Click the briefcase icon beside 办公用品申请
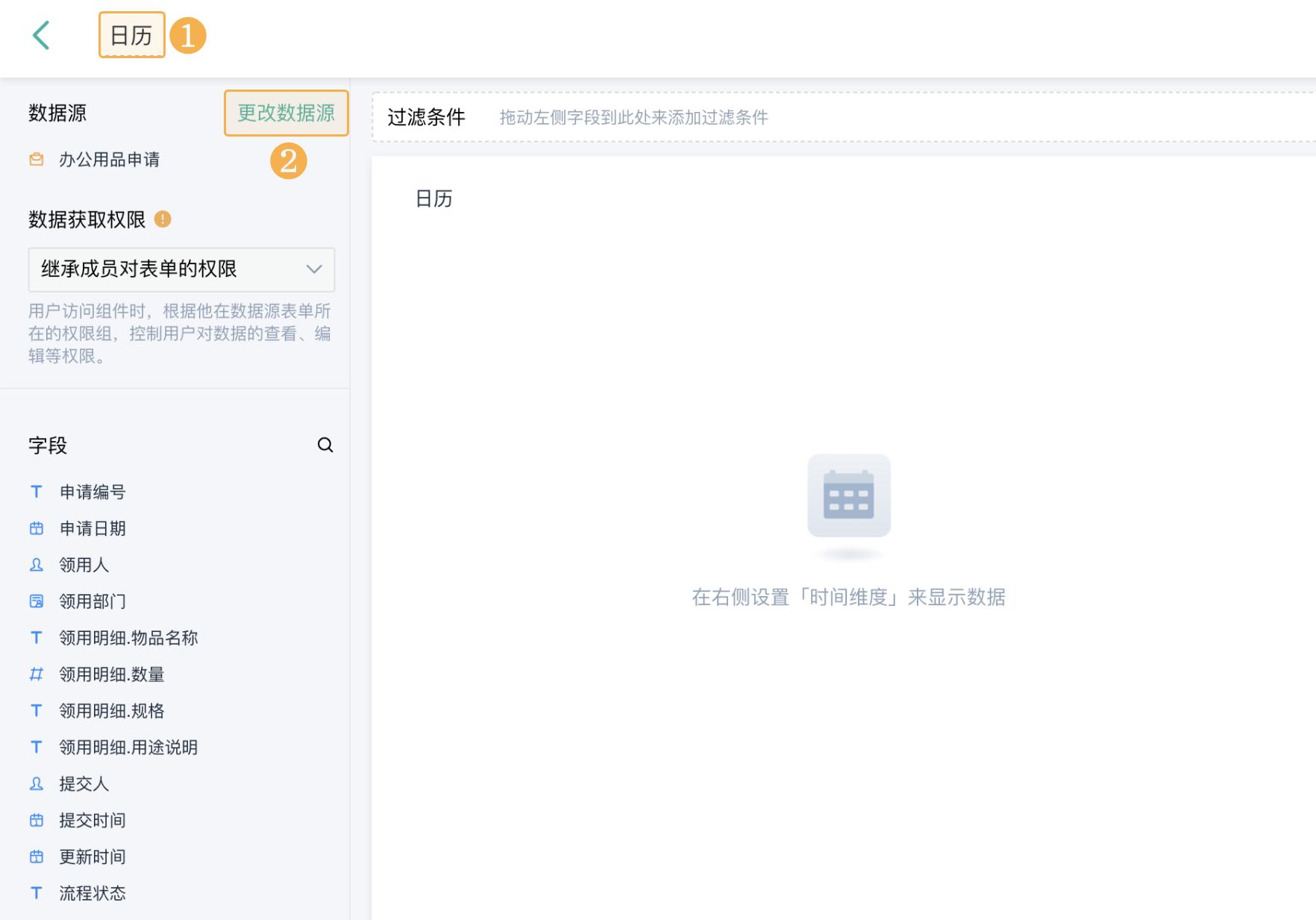 (34, 159)
